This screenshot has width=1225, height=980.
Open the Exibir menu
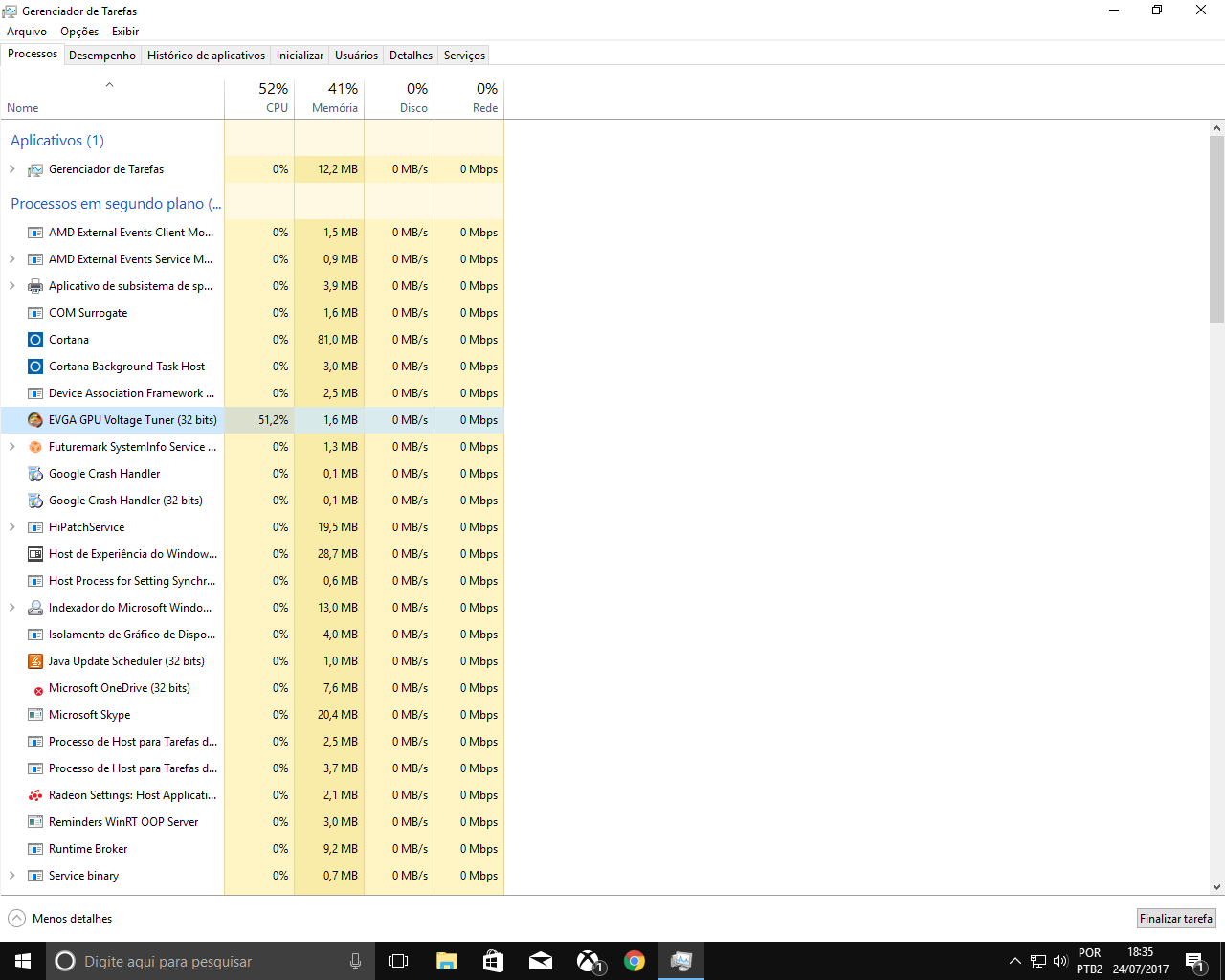click(x=125, y=32)
